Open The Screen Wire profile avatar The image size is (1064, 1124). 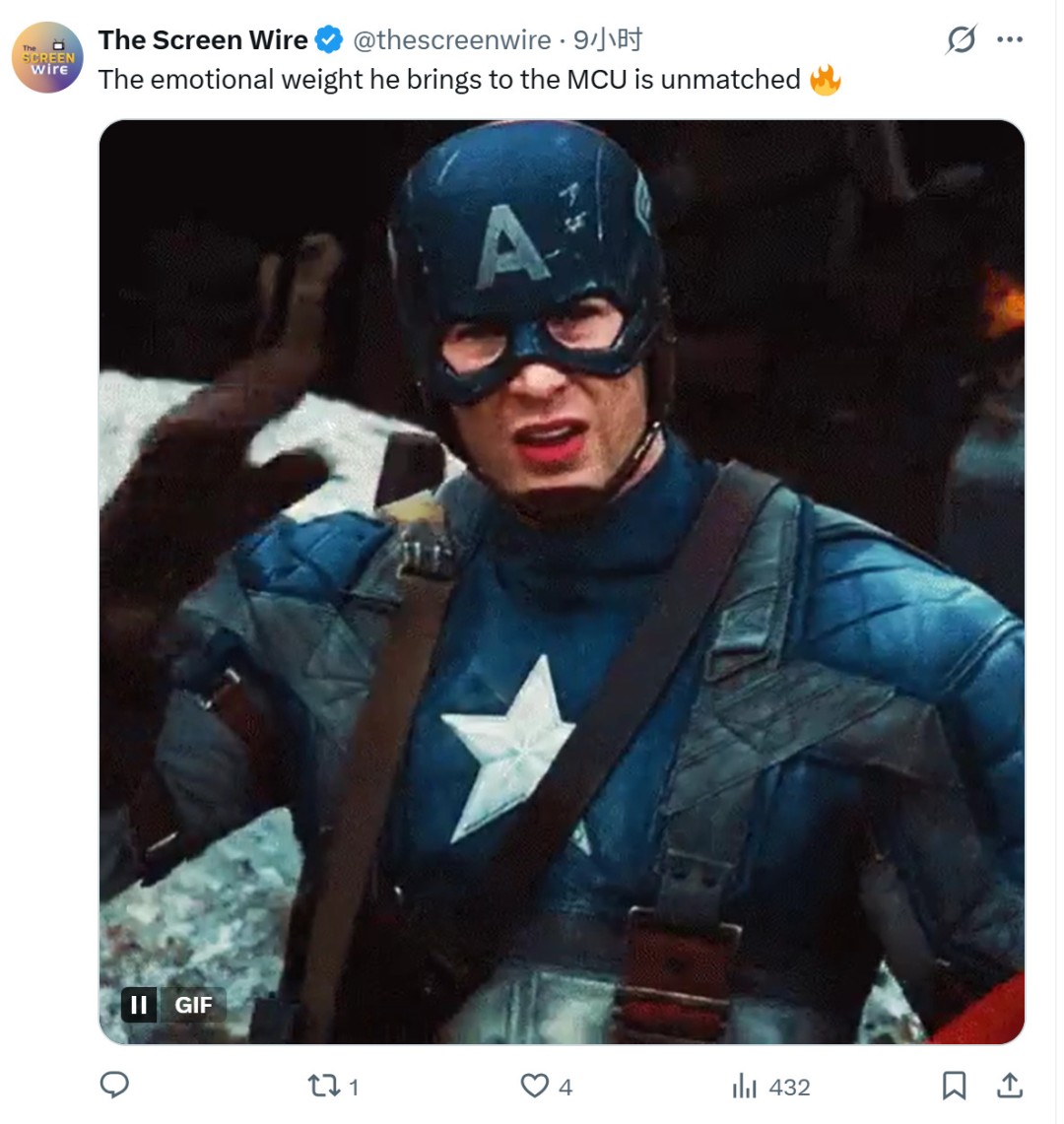pos(47,57)
